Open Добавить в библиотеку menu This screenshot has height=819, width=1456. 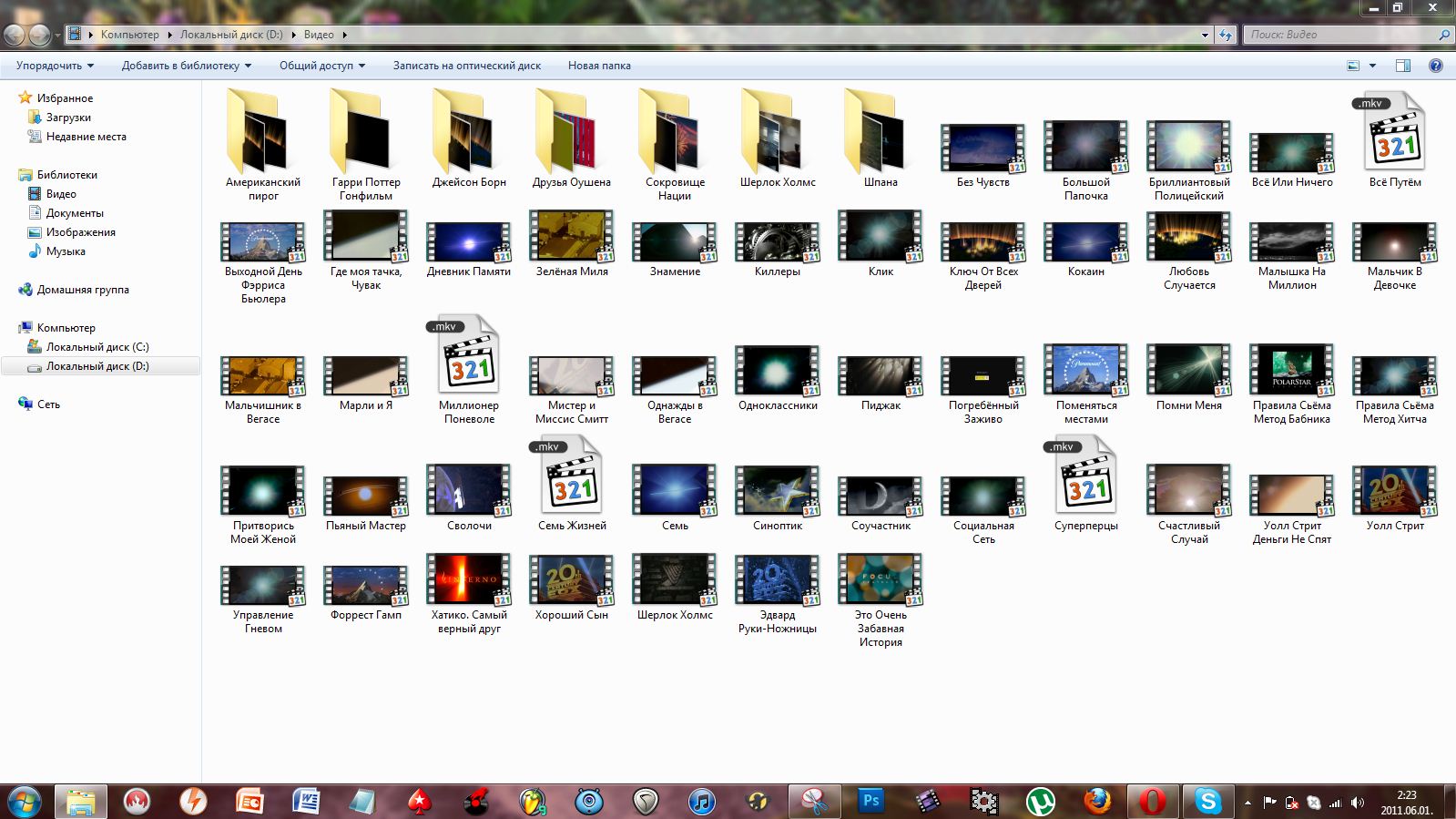(186, 66)
